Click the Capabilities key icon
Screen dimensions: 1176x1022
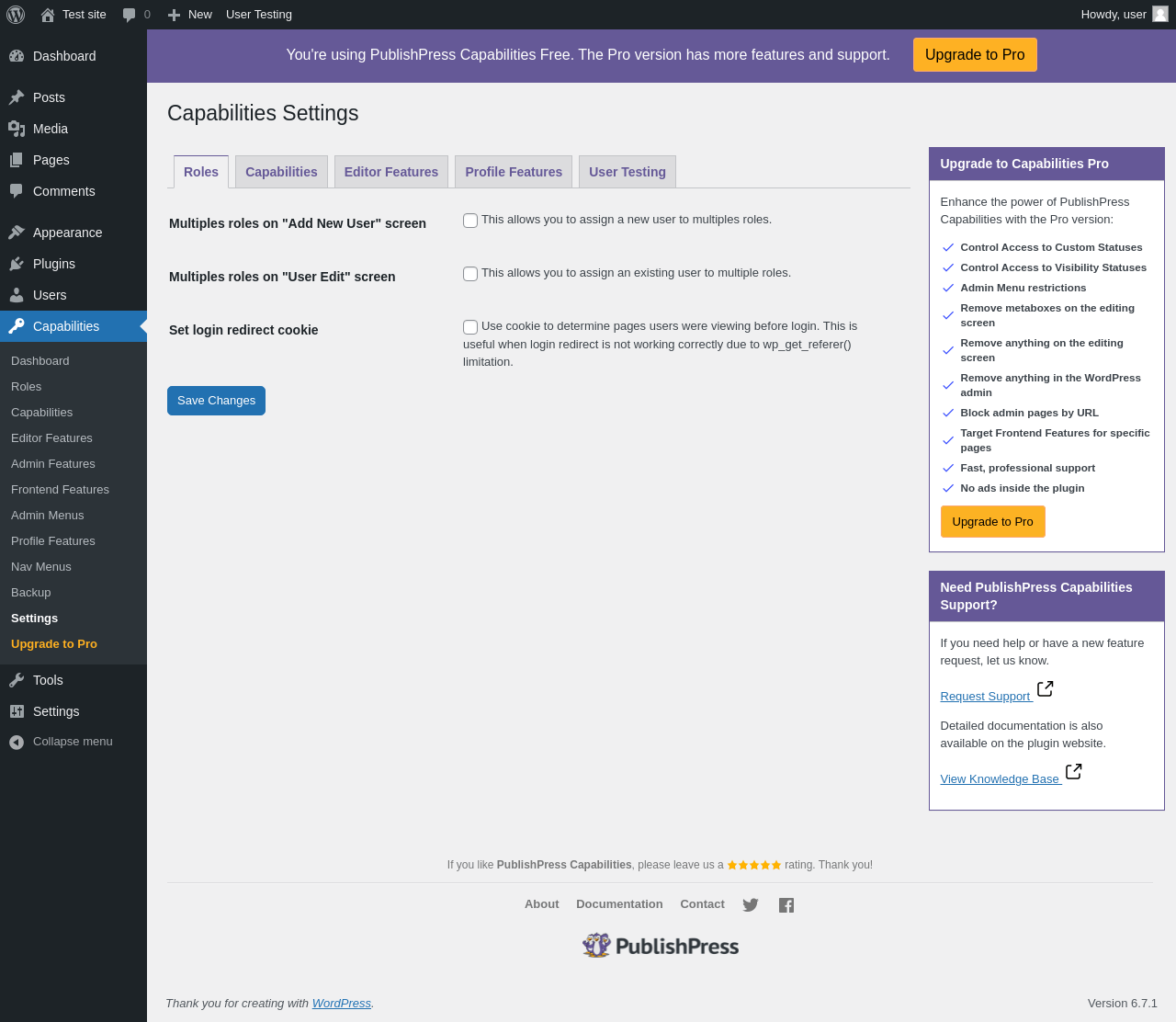tap(17, 326)
